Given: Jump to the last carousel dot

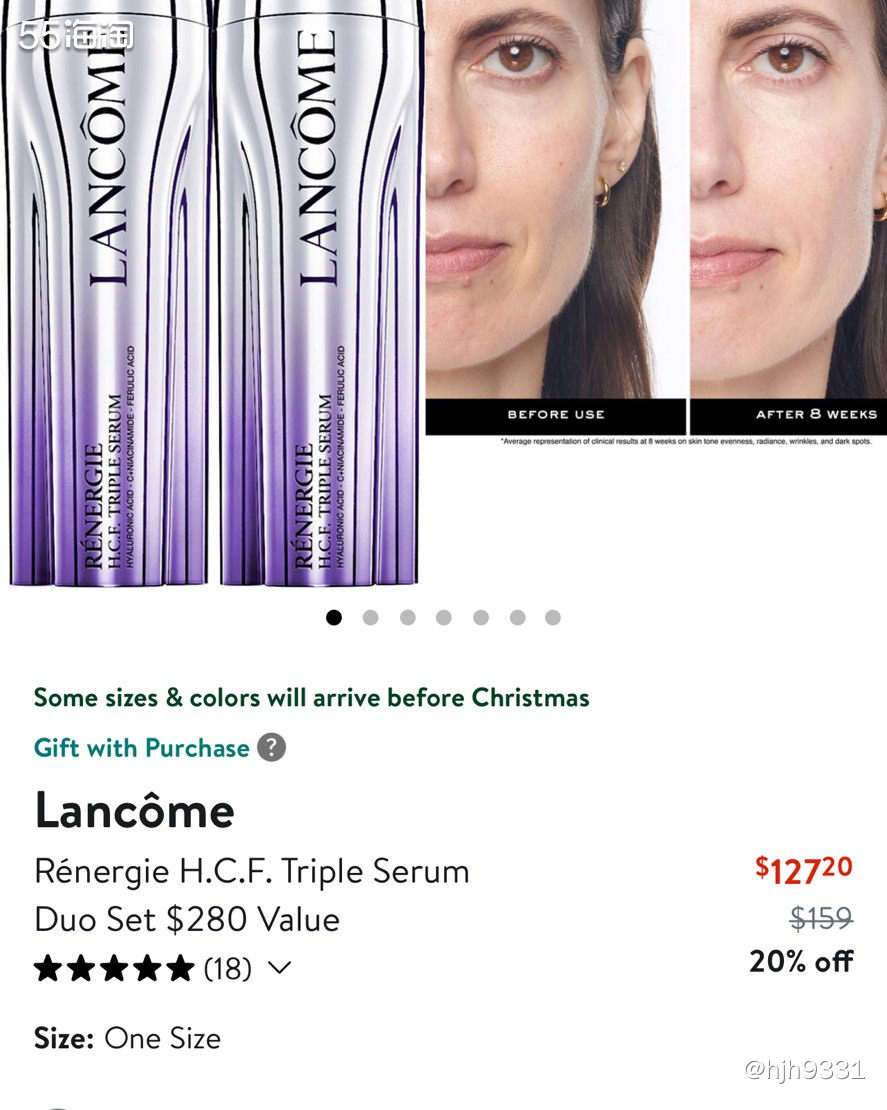Looking at the screenshot, I should (553, 618).
